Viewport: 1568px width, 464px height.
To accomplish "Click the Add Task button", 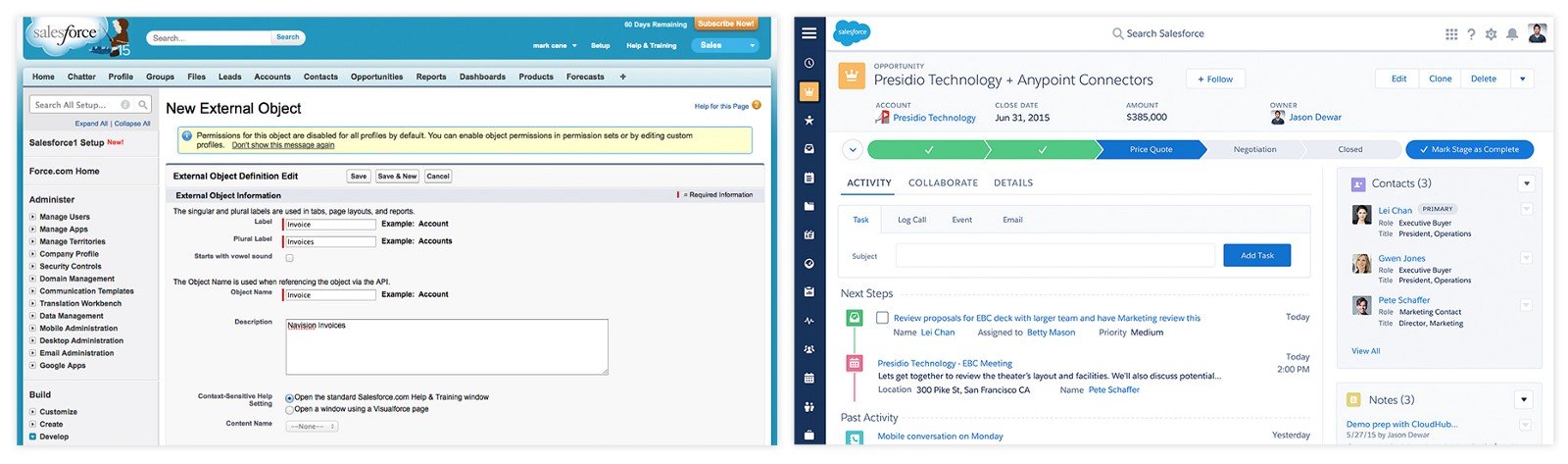I will [1256, 255].
